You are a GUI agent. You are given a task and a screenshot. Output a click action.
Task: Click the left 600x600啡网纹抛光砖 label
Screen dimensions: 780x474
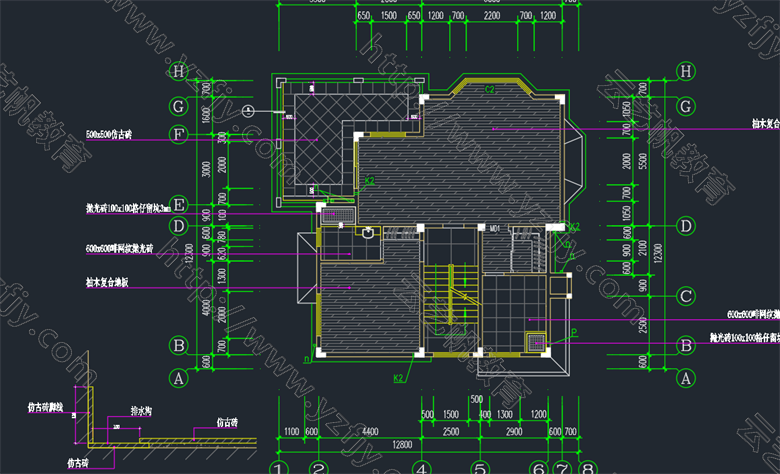(119, 248)
